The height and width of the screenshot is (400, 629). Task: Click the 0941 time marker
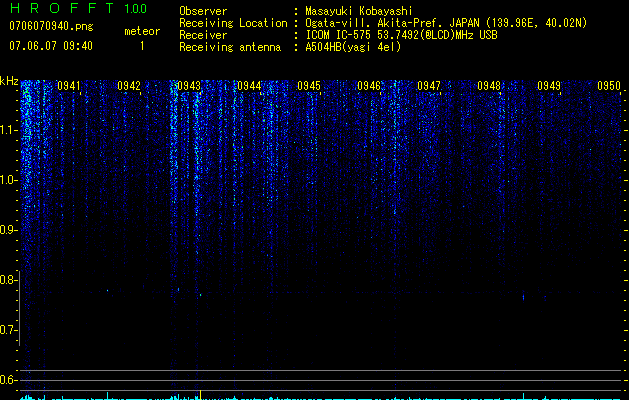[x=69, y=86]
